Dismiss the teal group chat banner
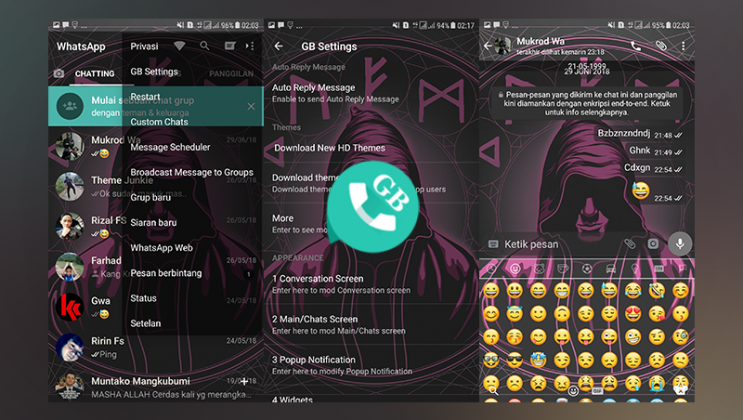Screen dimensions: 743x420 click(x=251, y=107)
